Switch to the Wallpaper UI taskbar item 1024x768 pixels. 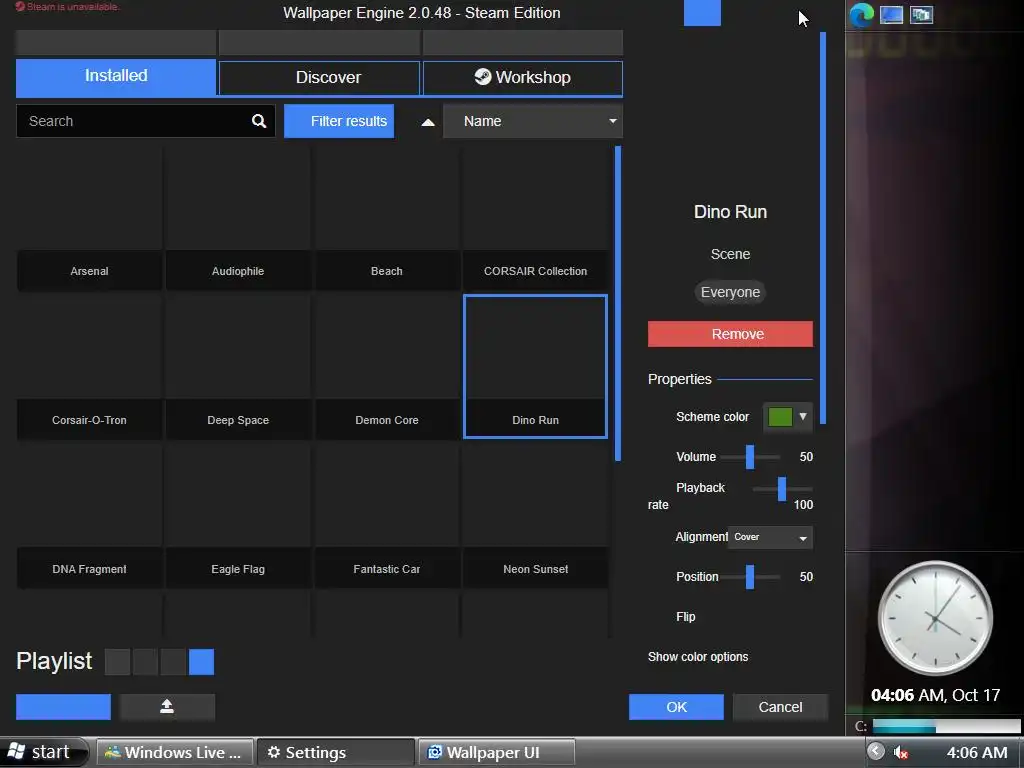tap(496, 752)
